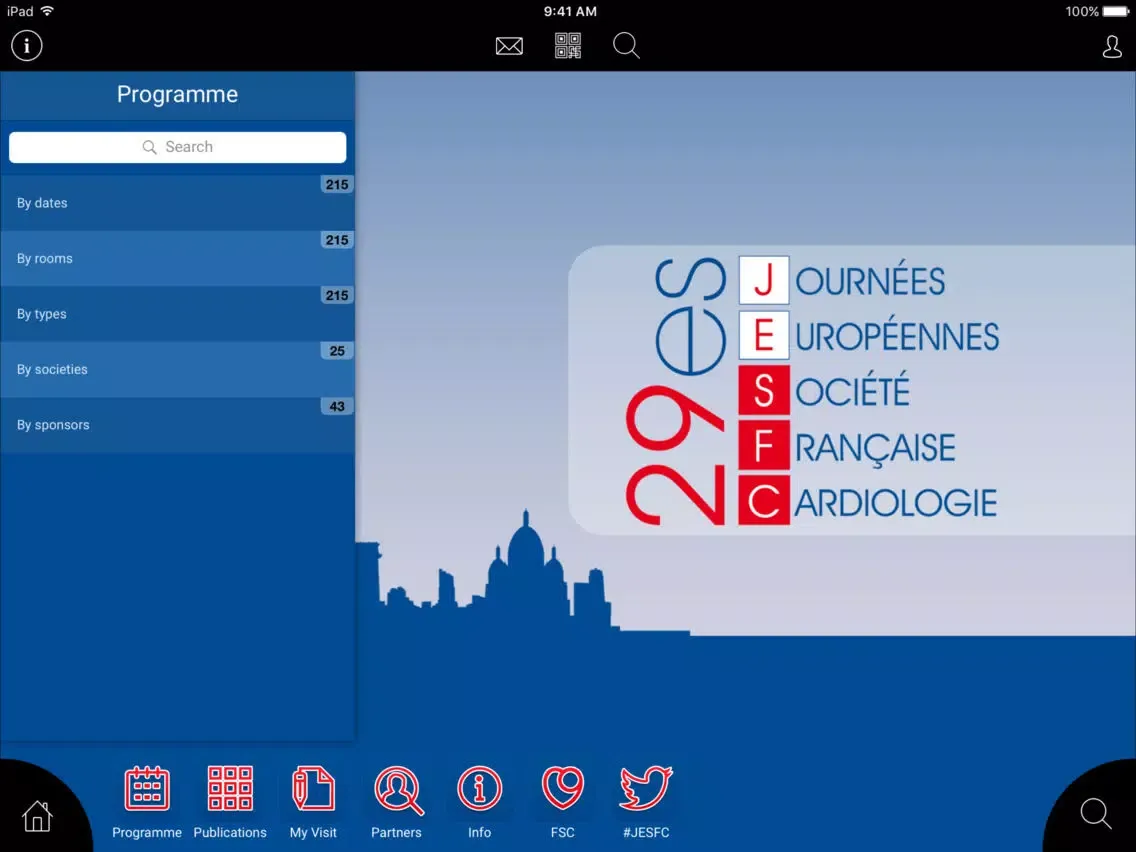Tap the 43 badge on By sponsors
The height and width of the screenshot is (852, 1136).
tap(337, 406)
